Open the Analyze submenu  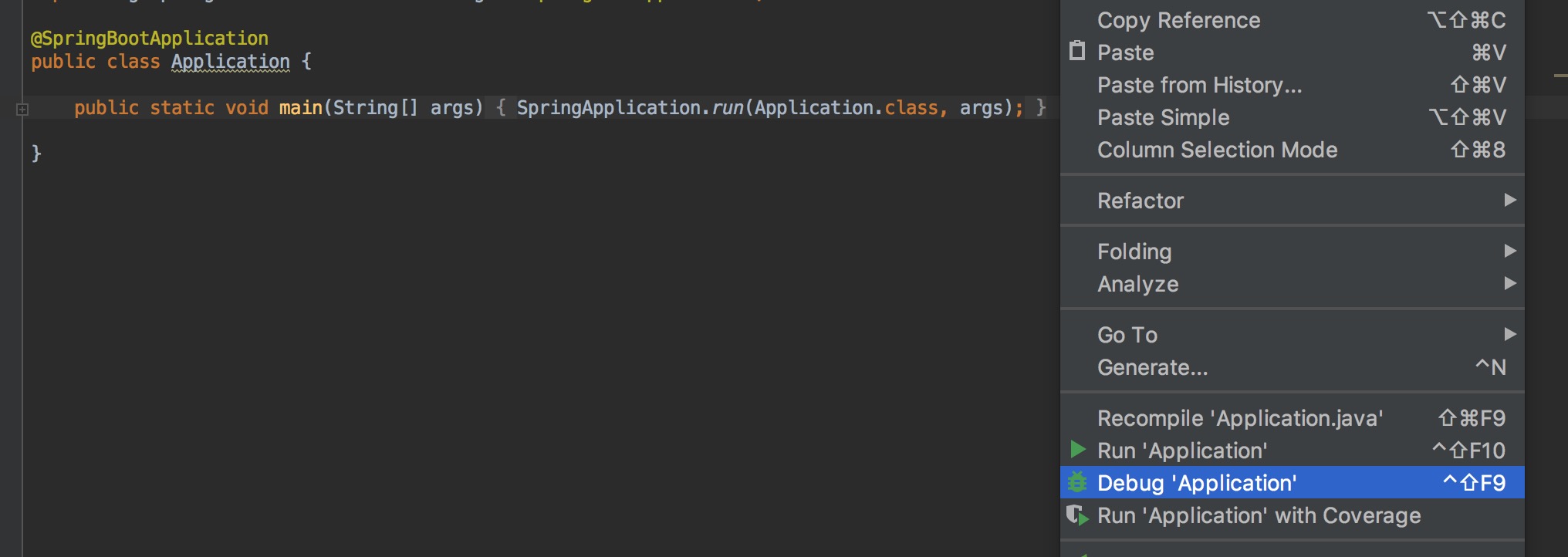[x=1293, y=284]
